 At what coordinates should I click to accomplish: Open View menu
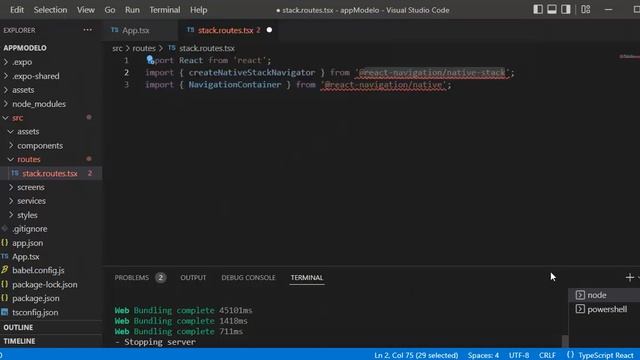tap(86, 10)
